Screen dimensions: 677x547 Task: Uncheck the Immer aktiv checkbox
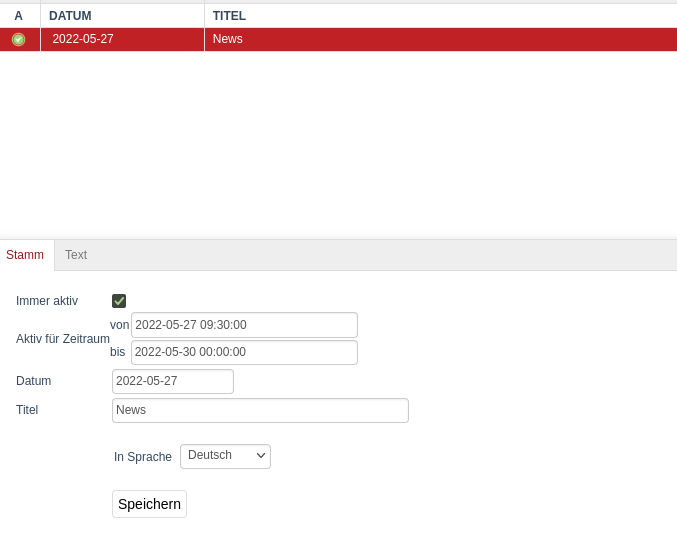pyautogui.click(x=119, y=301)
